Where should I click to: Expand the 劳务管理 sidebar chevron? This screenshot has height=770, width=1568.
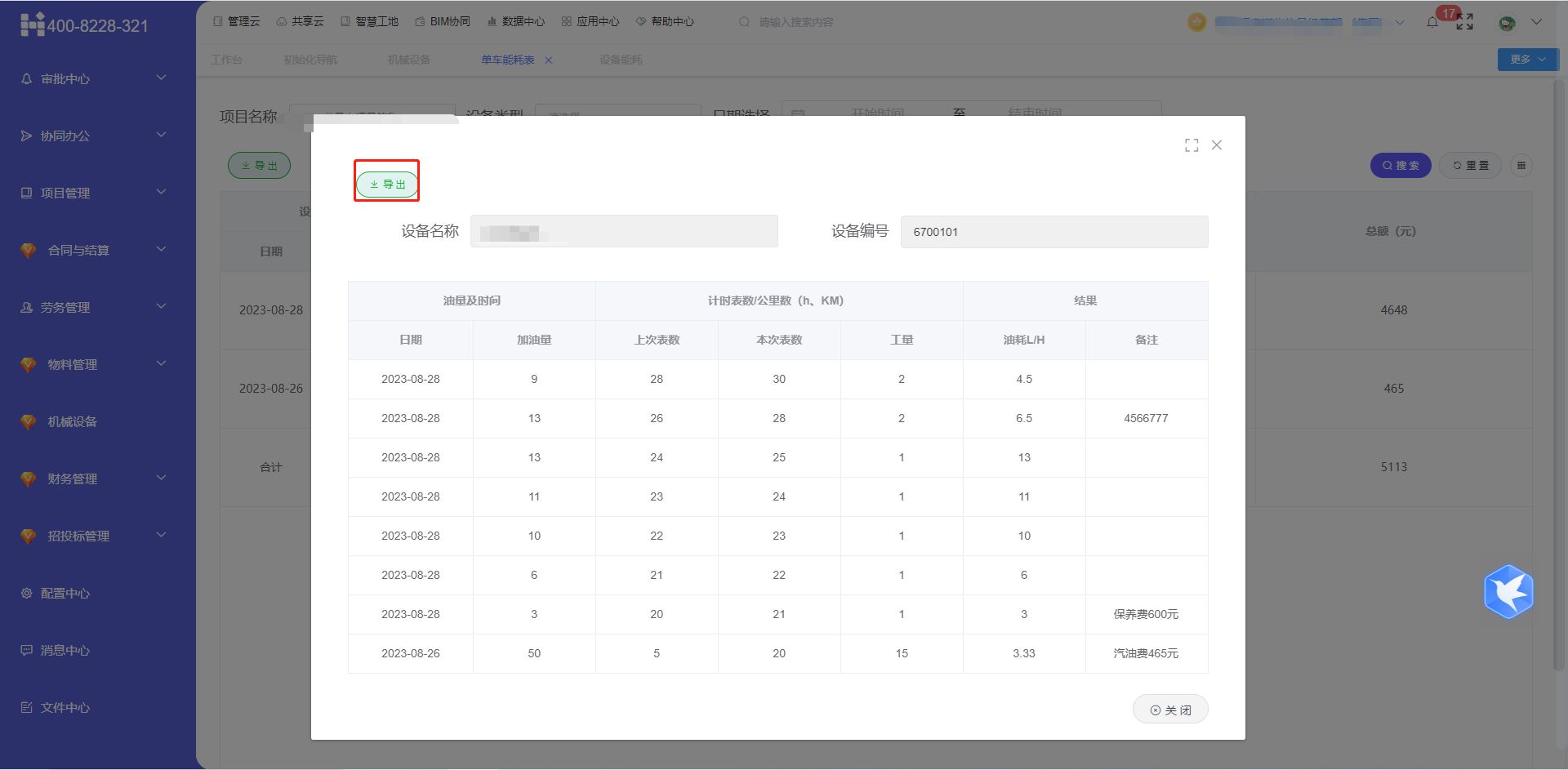click(161, 306)
